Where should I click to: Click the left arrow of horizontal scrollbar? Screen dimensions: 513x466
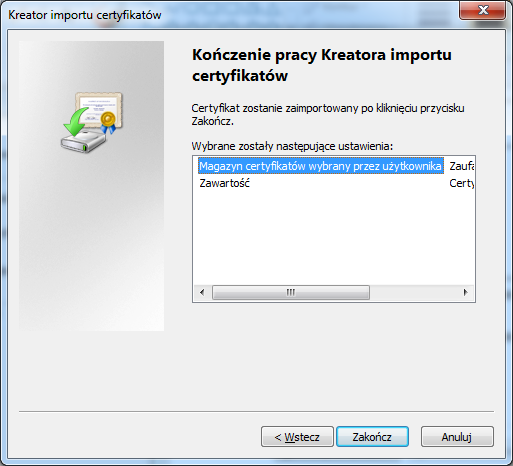pyautogui.click(x=202, y=292)
